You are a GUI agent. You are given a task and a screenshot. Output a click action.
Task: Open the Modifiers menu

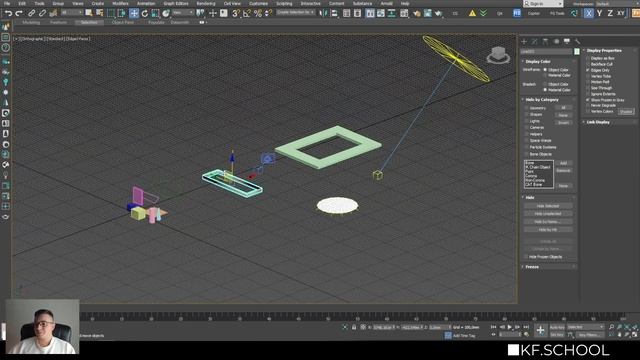[x=120, y=3]
